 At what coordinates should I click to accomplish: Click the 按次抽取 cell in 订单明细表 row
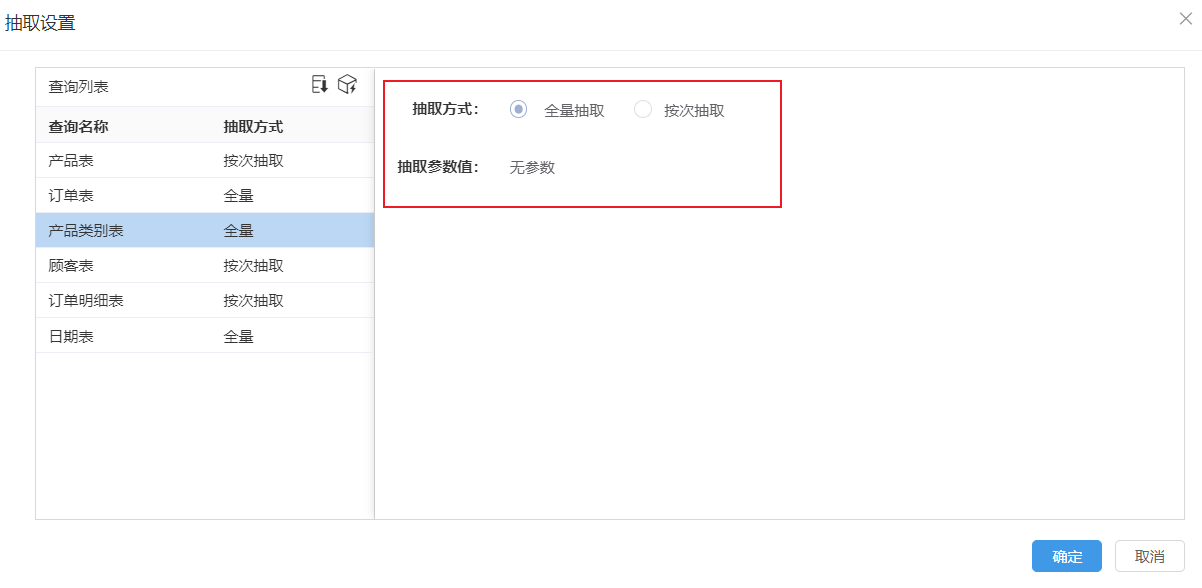tap(253, 300)
